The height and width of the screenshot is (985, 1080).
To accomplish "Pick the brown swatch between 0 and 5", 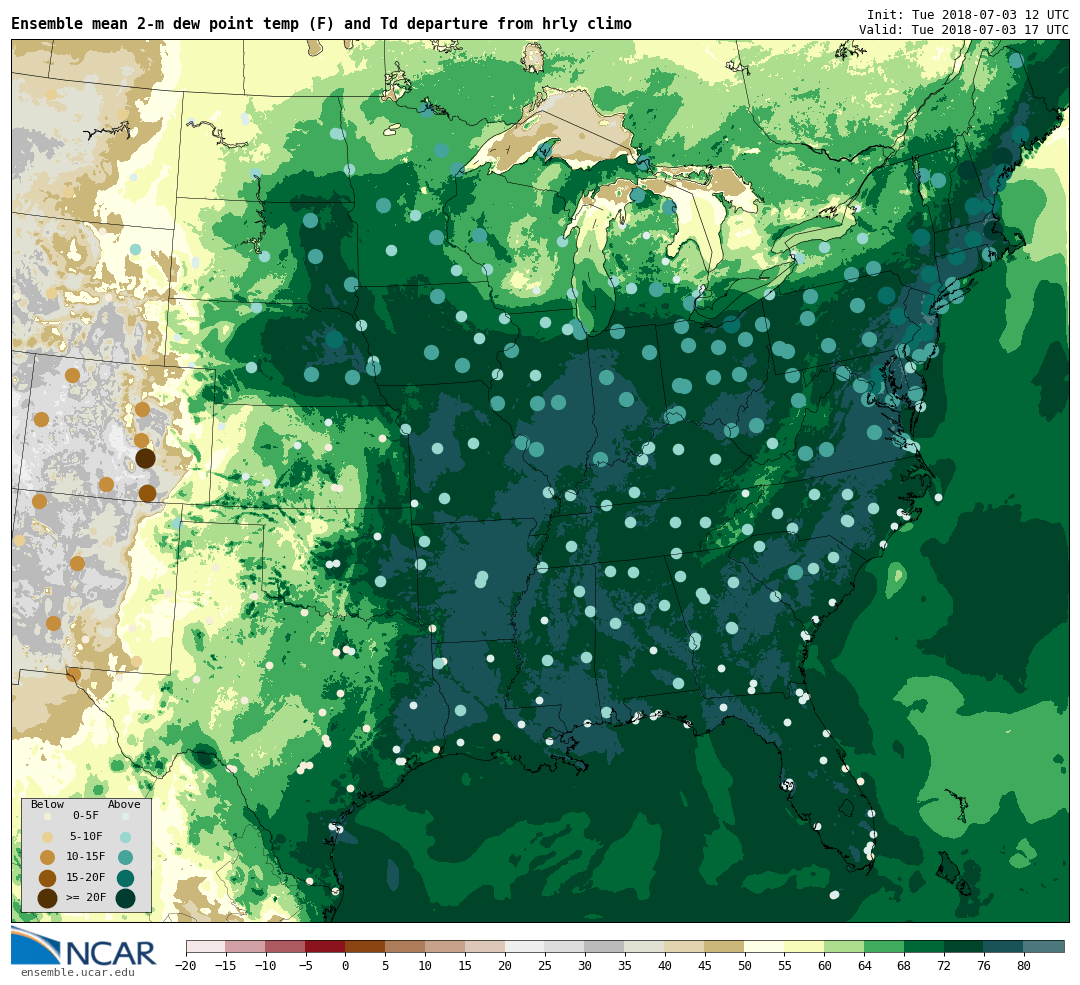I will tap(365, 946).
